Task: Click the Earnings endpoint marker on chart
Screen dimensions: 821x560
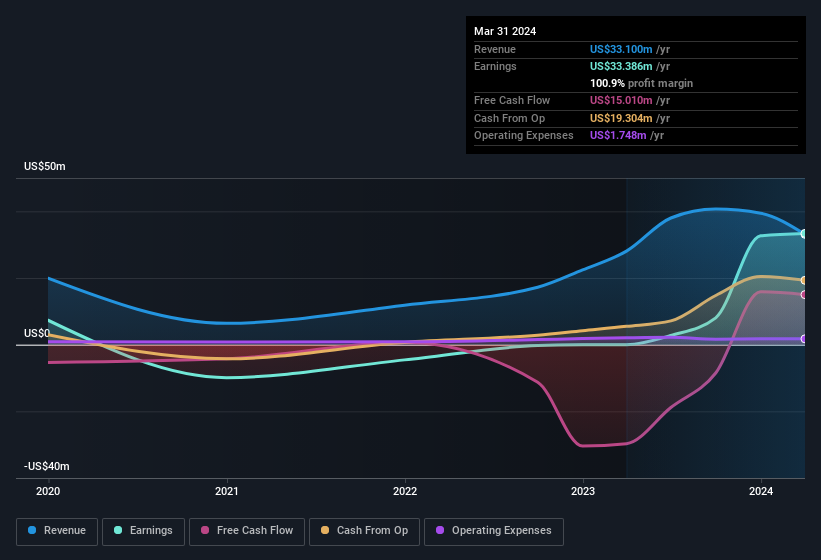Action: coord(804,233)
